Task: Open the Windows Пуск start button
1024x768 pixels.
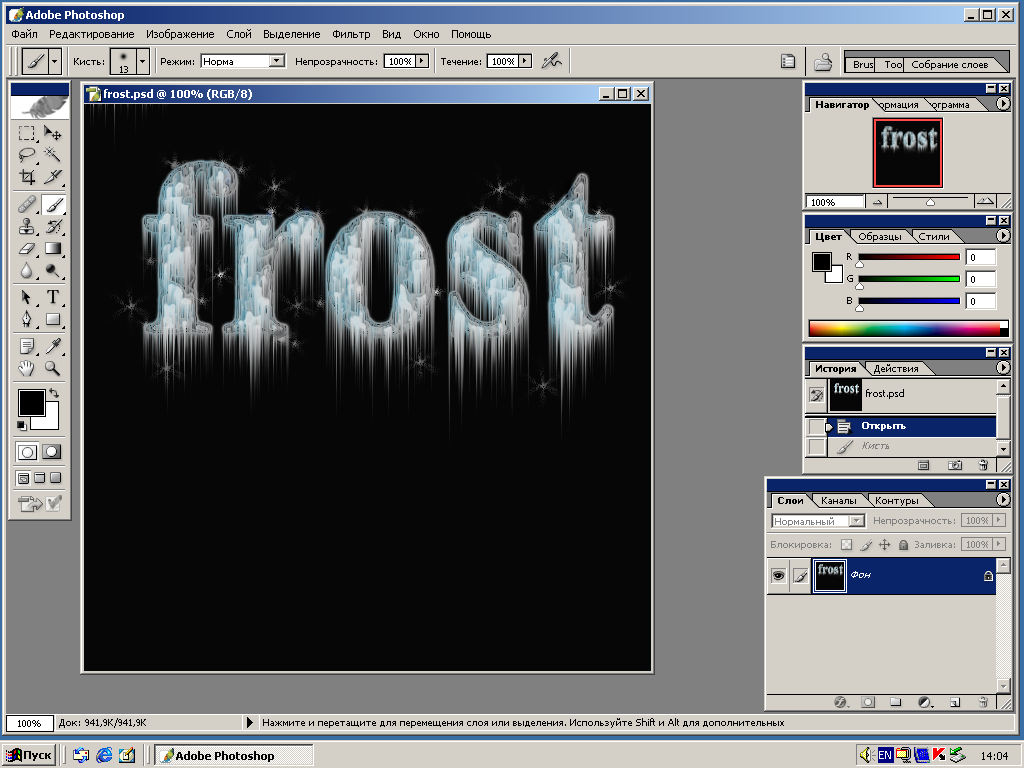Action: tap(30, 756)
